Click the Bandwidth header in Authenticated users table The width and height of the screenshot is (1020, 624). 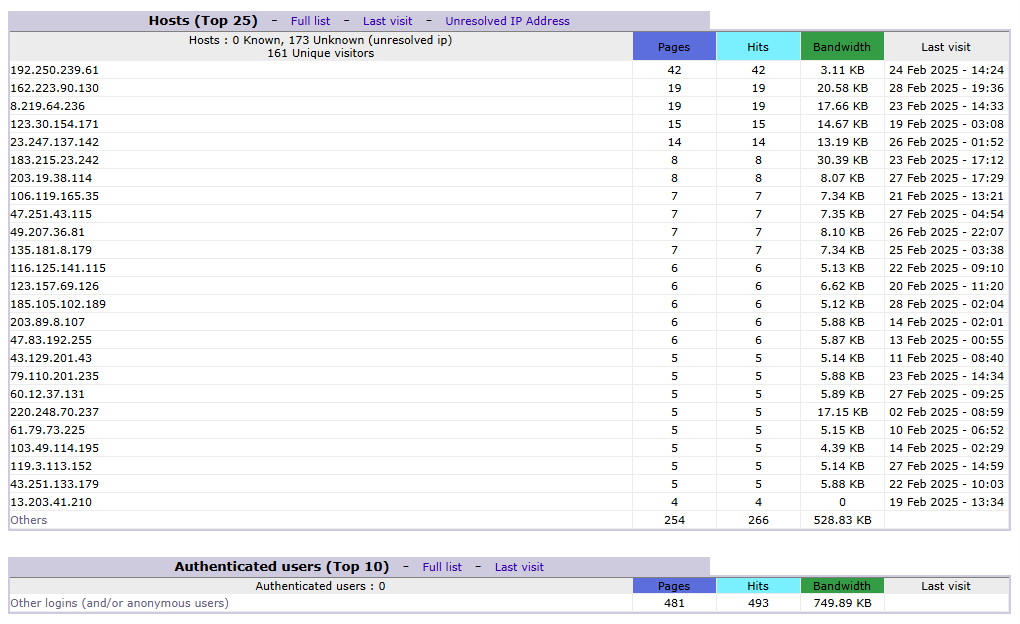[x=842, y=586]
